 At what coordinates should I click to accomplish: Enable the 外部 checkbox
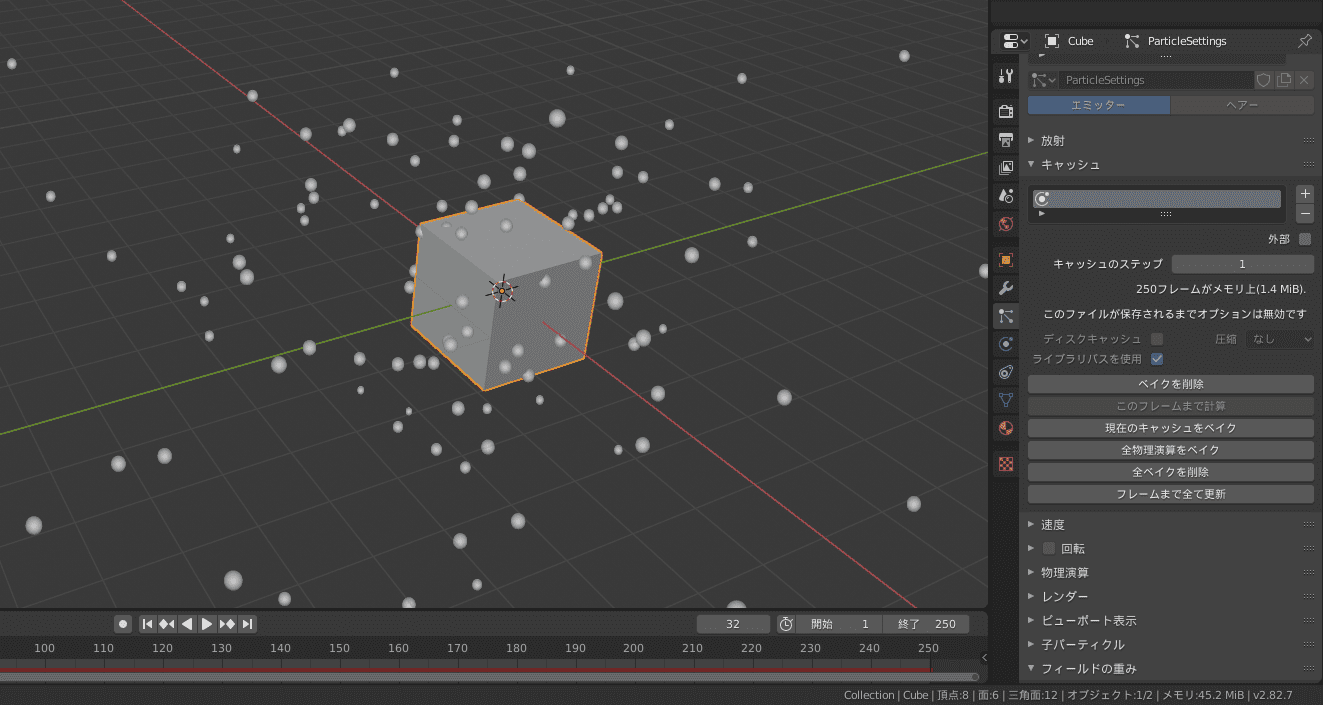click(1305, 239)
